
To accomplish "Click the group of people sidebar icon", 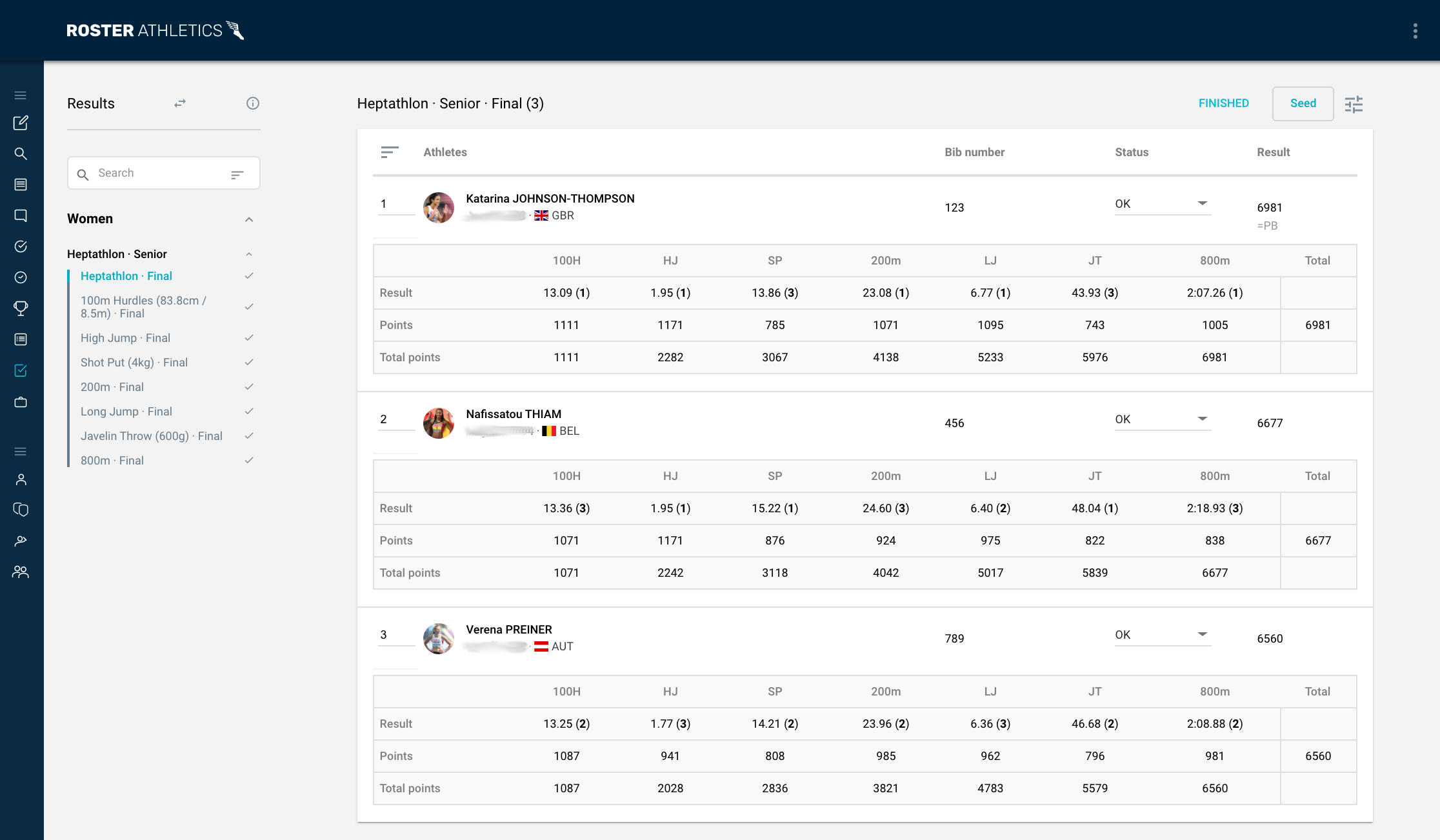I will [21, 572].
